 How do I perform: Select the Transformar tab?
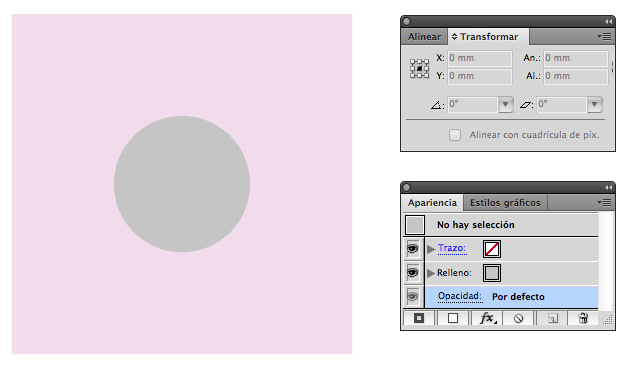[x=489, y=37]
